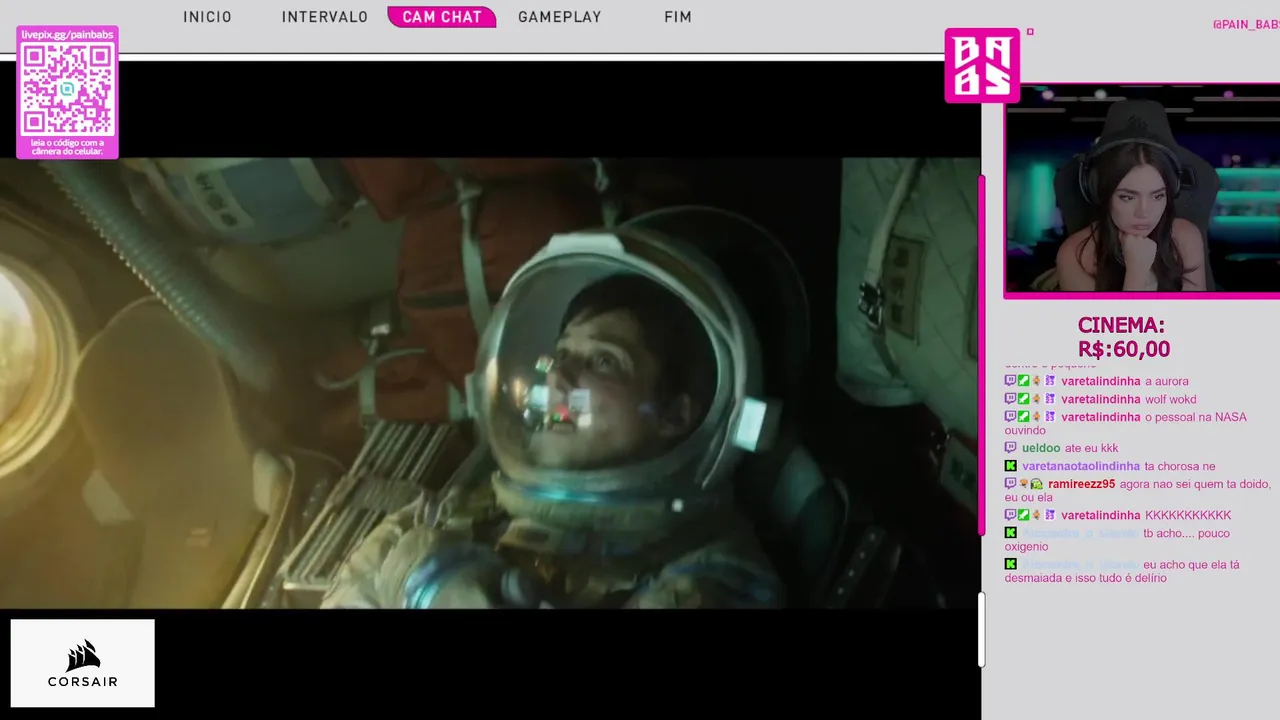Screen dimensions: 1280x720
Task: Click "leia o código com a câmera" caption
Action: click(x=67, y=147)
